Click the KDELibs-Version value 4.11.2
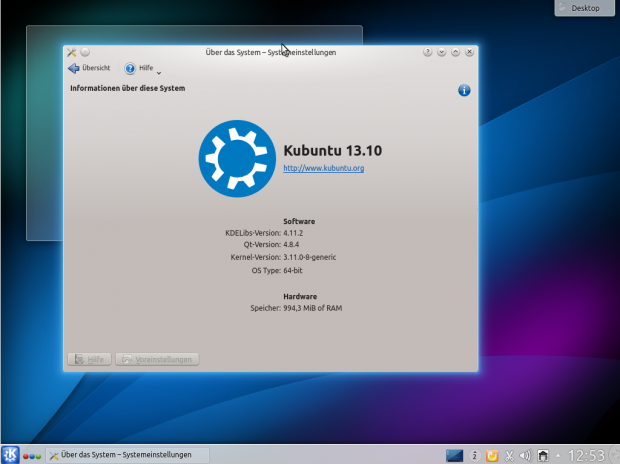This screenshot has height=464, width=620. 293,233
